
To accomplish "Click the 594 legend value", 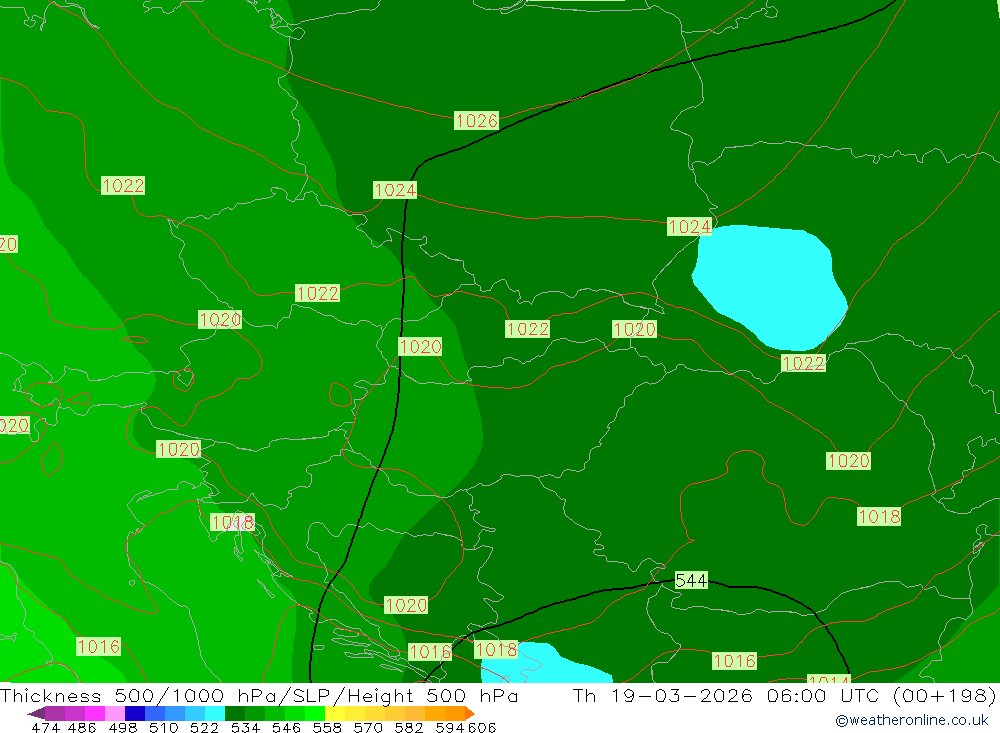I will [450, 727].
